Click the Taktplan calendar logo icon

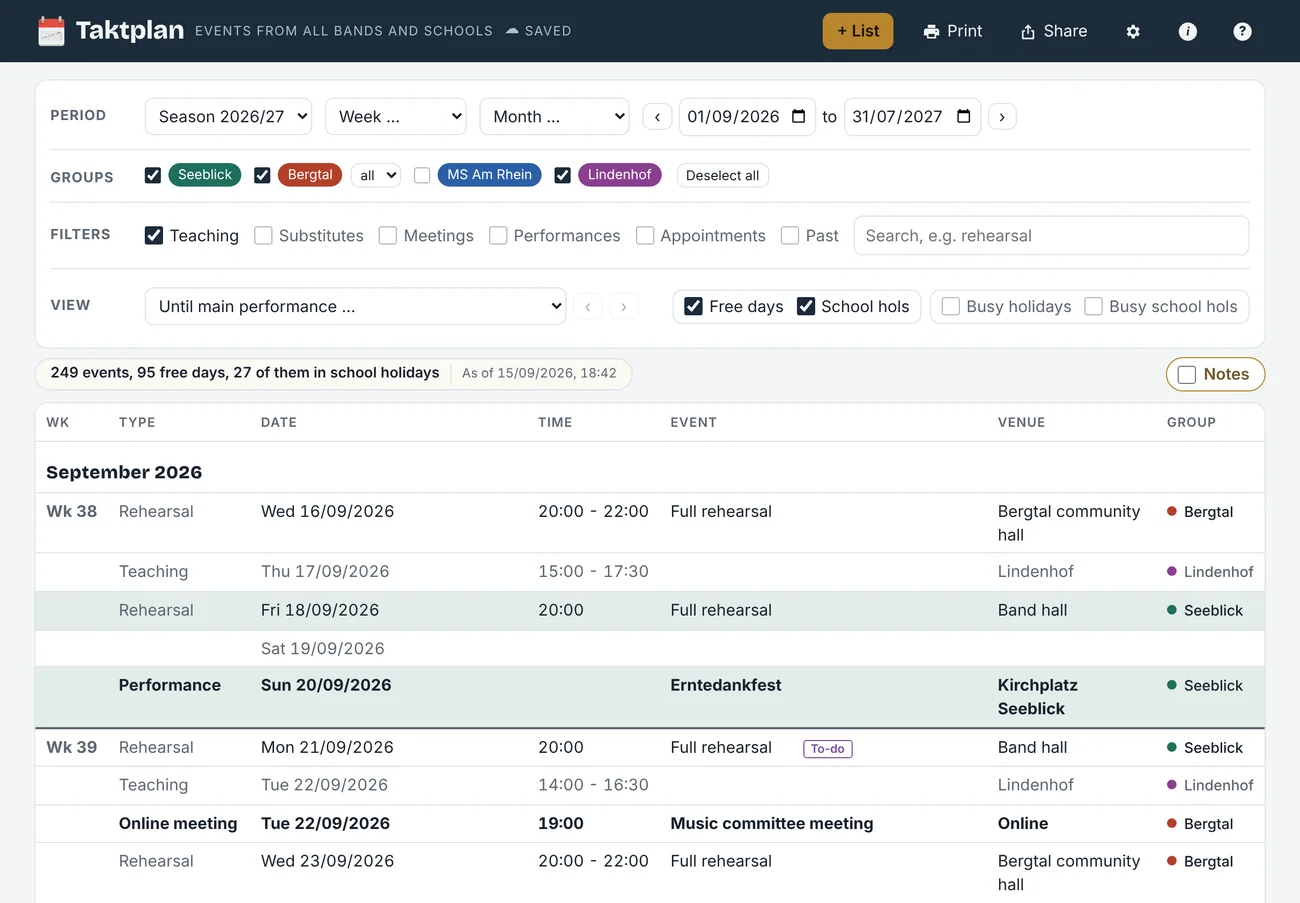pos(51,31)
